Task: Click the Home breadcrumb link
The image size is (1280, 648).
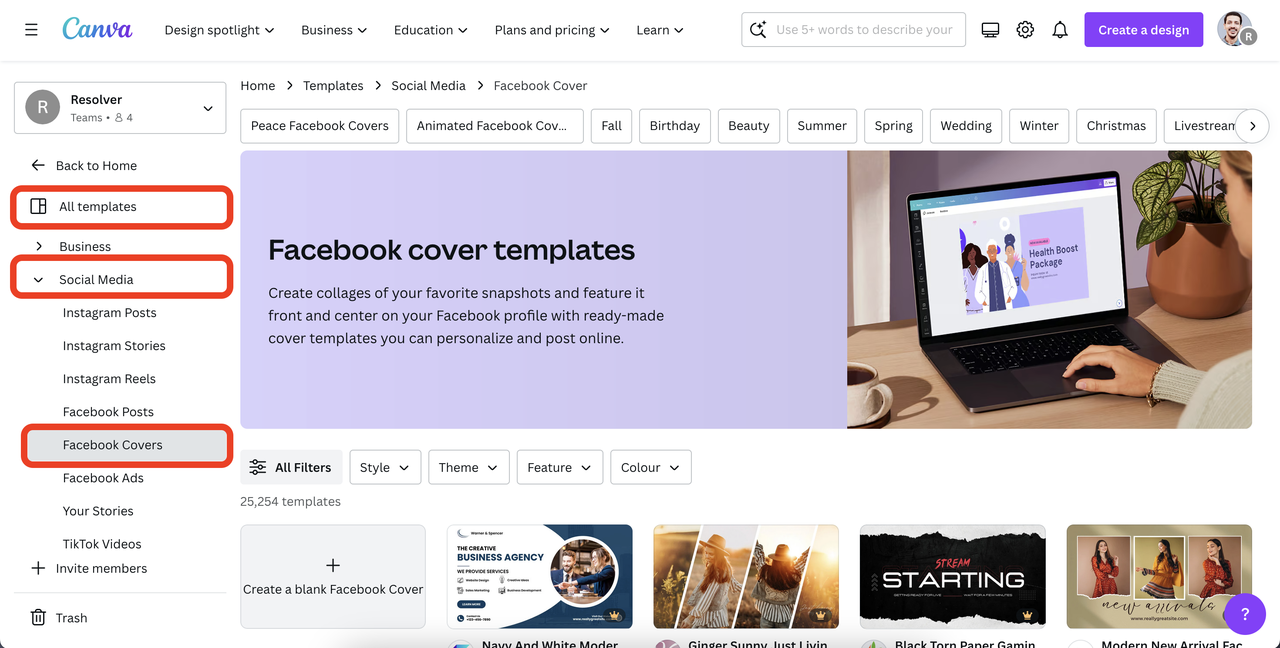Action: pos(258,85)
